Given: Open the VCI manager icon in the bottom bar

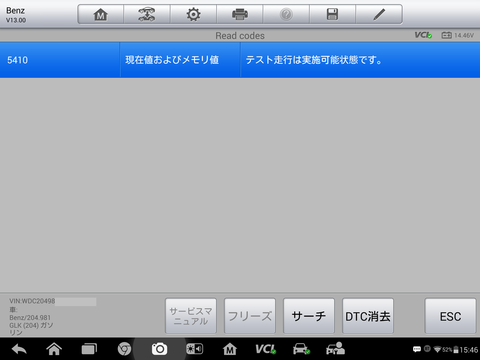Looking at the screenshot, I should 265,349.
